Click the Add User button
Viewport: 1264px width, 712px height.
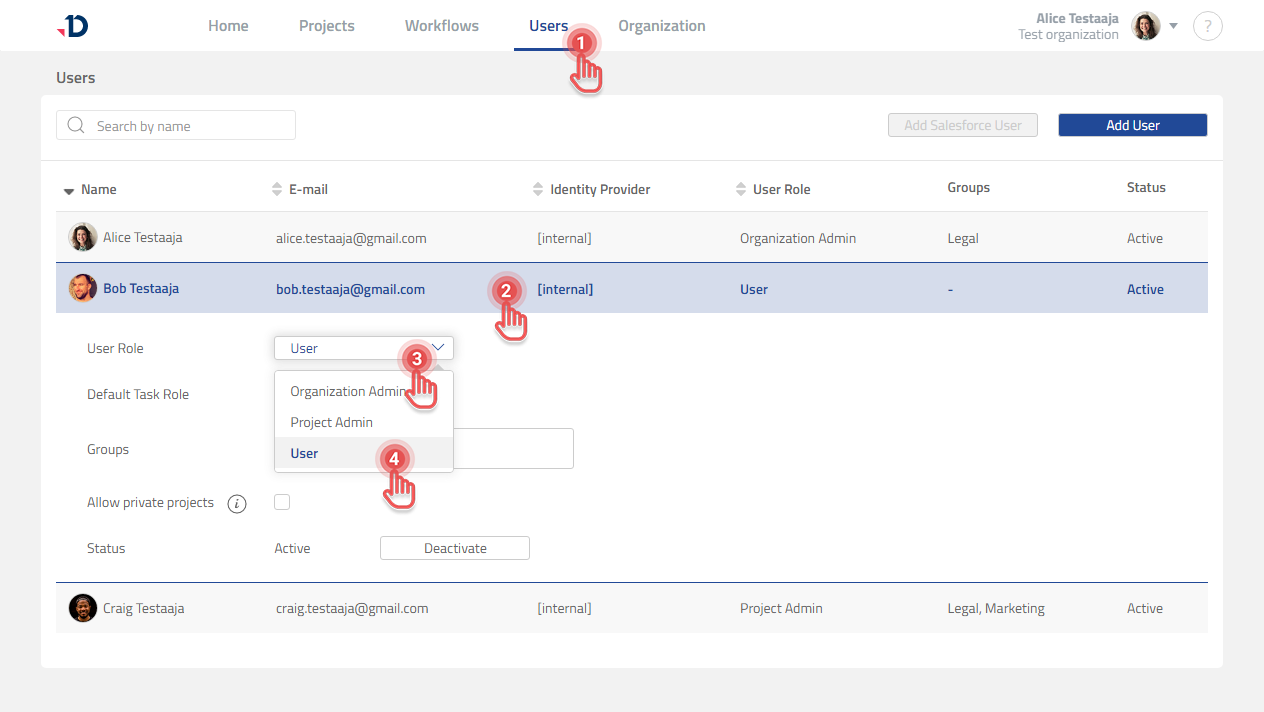pos(1132,124)
